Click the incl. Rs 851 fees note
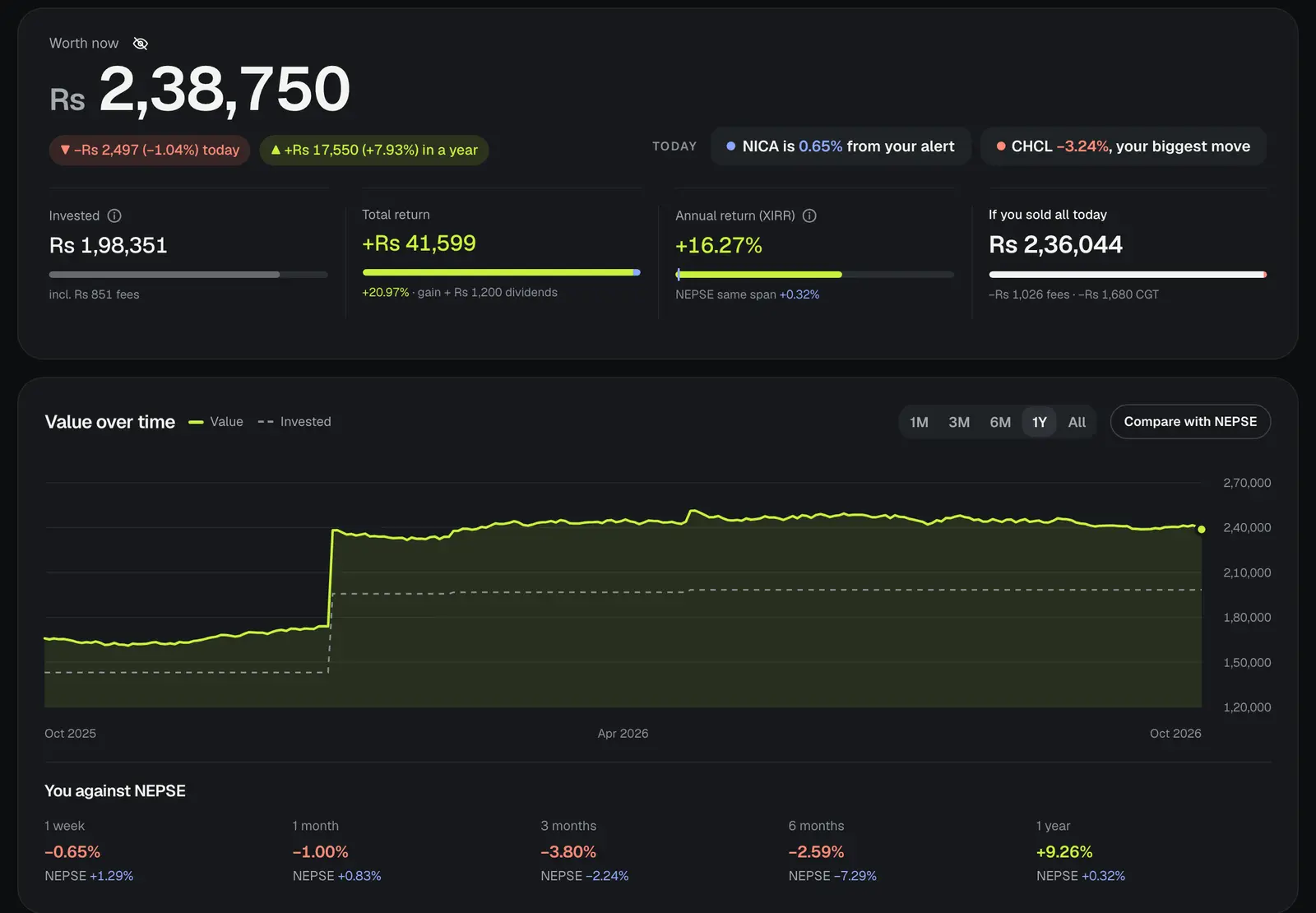This screenshot has height=913, width=1316. coord(95,294)
